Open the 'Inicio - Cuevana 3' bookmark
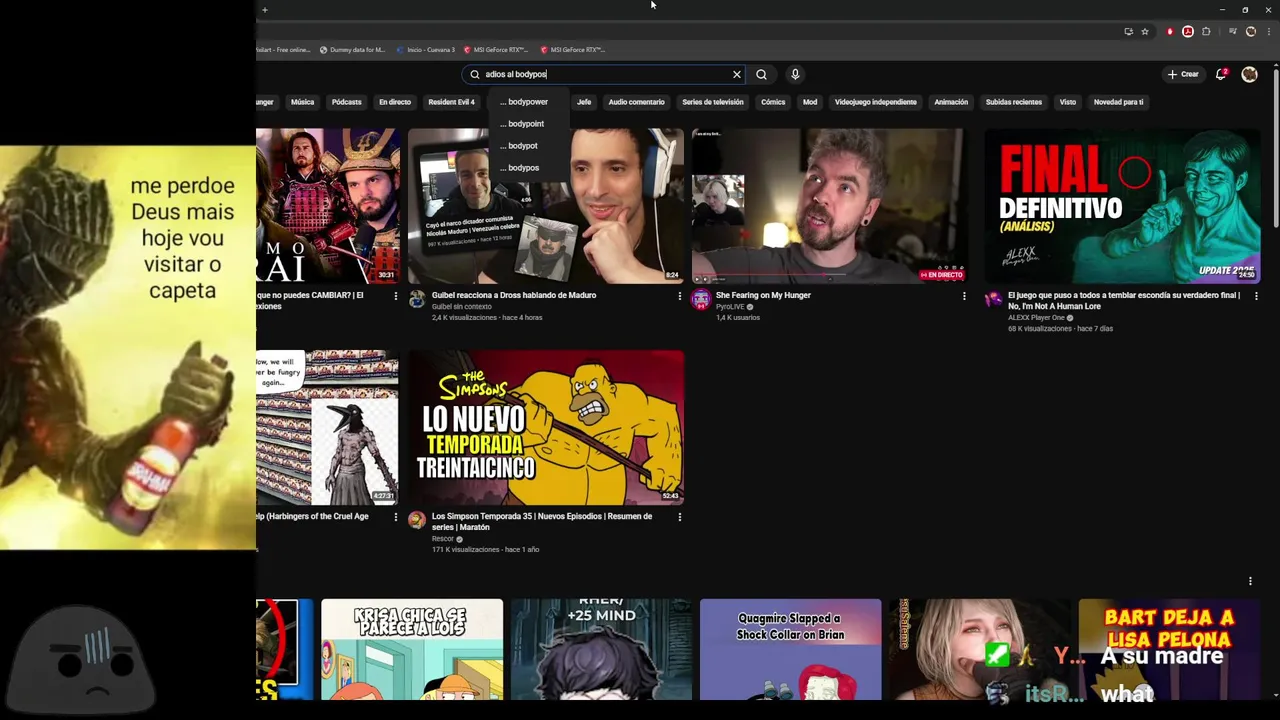 pos(426,49)
